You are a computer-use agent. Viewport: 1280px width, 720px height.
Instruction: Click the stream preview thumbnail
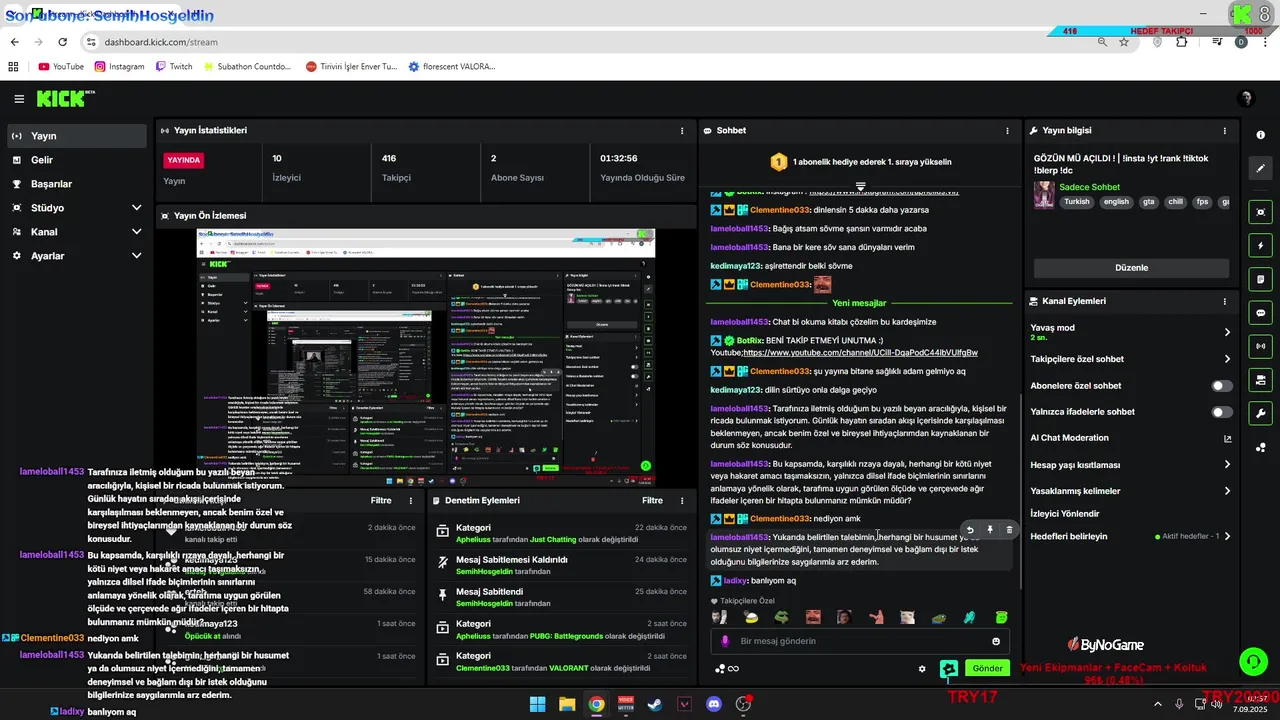pyautogui.click(x=425, y=358)
